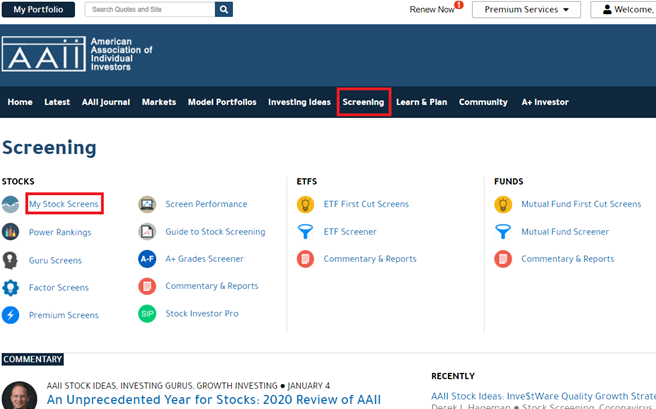Open the Investing Ideas menu

[x=300, y=102]
